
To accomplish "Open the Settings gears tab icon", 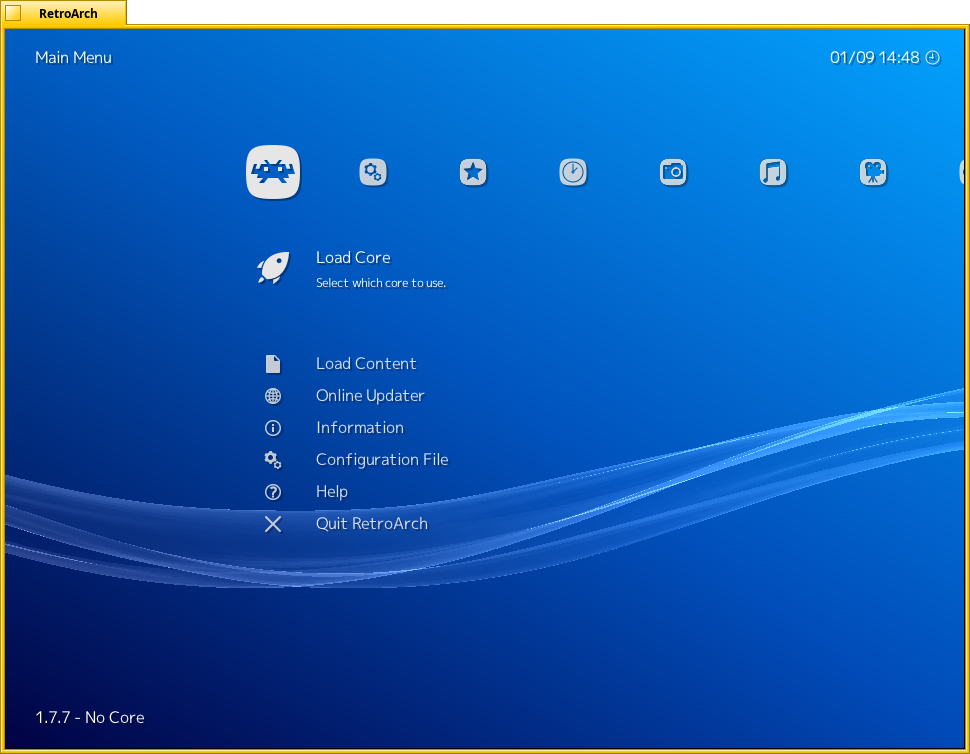I will pos(373,172).
